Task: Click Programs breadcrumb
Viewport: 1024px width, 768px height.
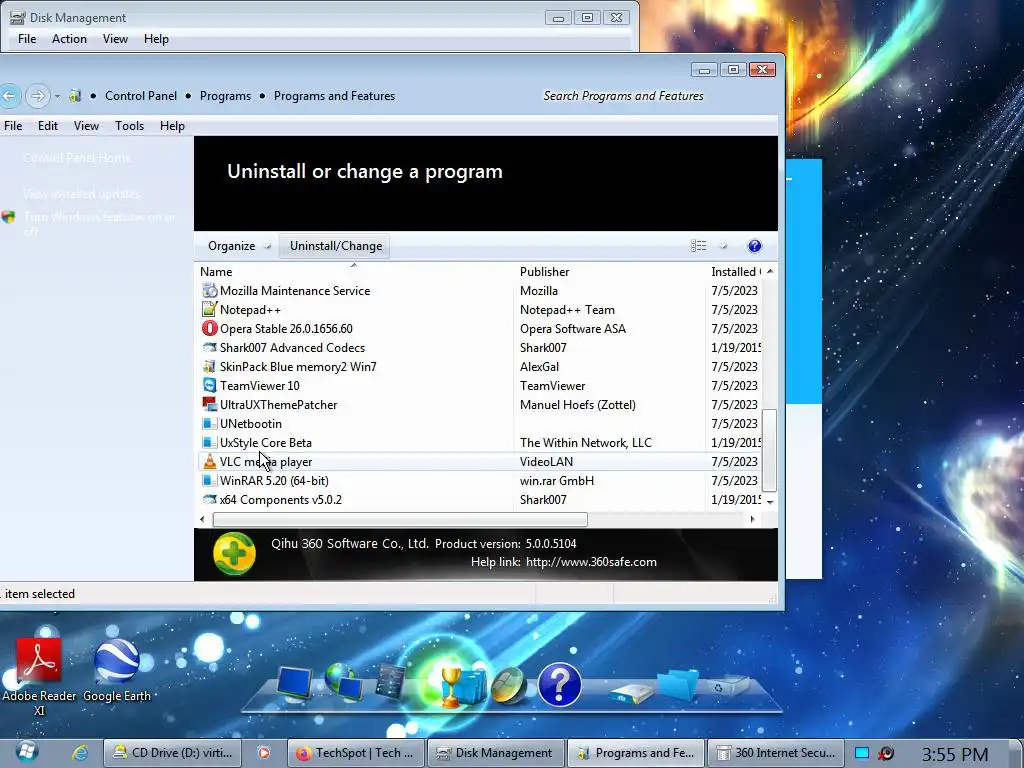Action: [225, 96]
